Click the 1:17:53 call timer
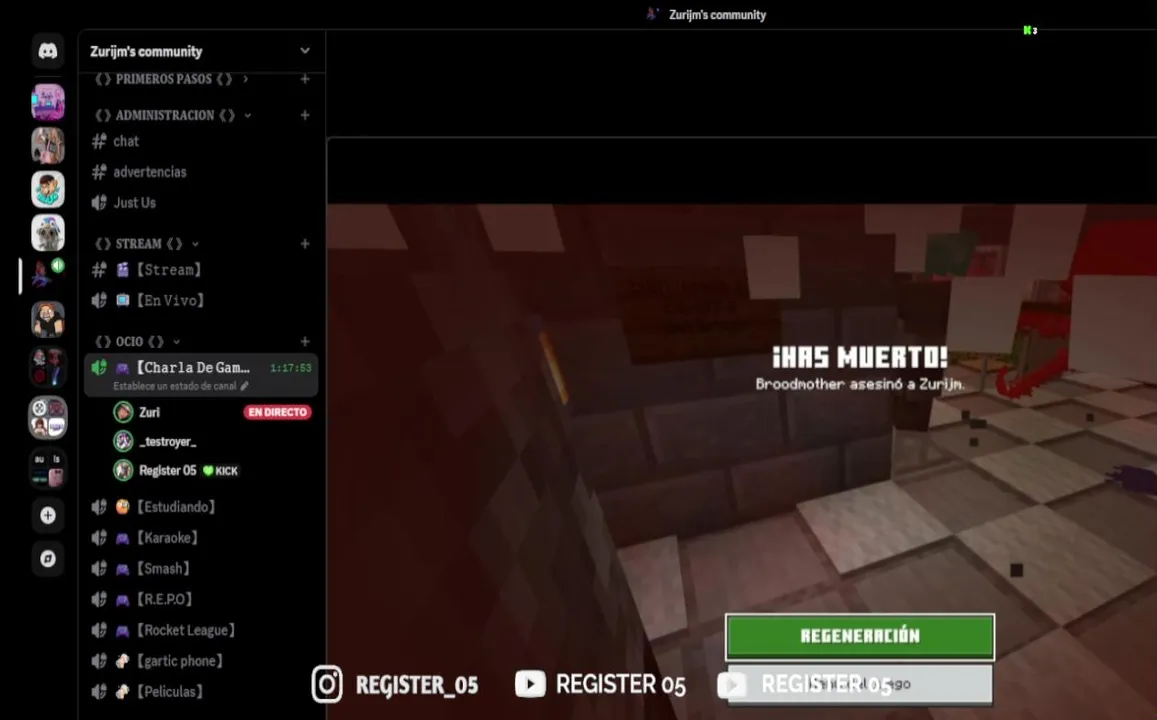The height and width of the screenshot is (720, 1157). coord(291,367)
